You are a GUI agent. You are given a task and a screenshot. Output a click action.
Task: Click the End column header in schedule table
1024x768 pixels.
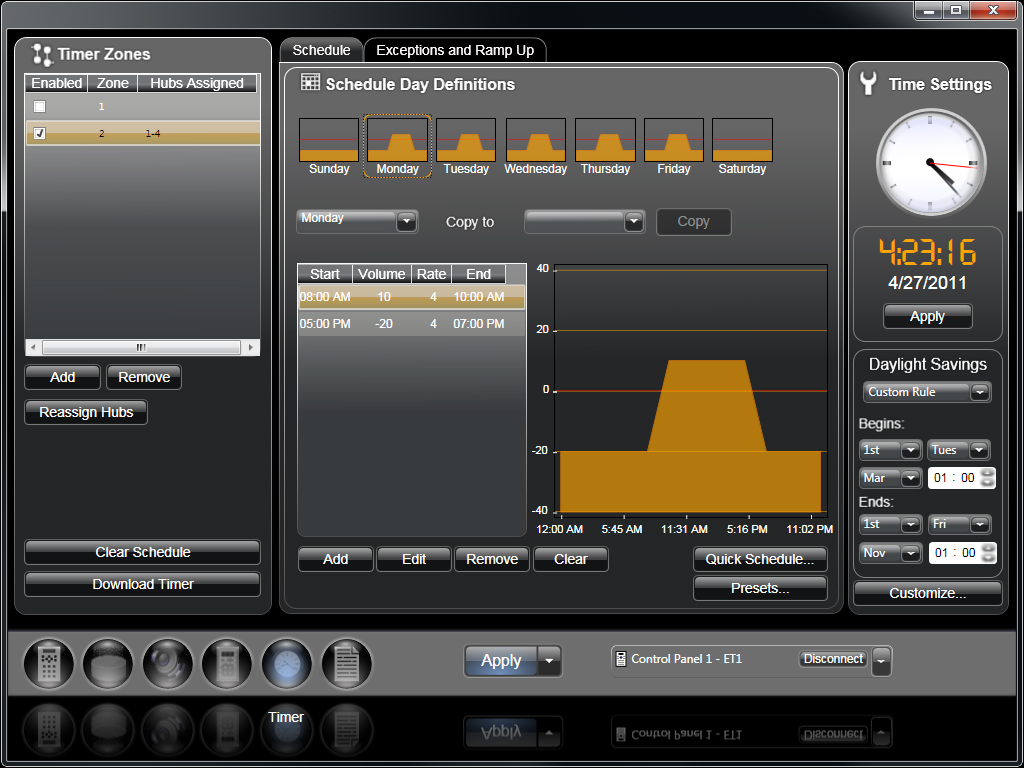(478, 274)
